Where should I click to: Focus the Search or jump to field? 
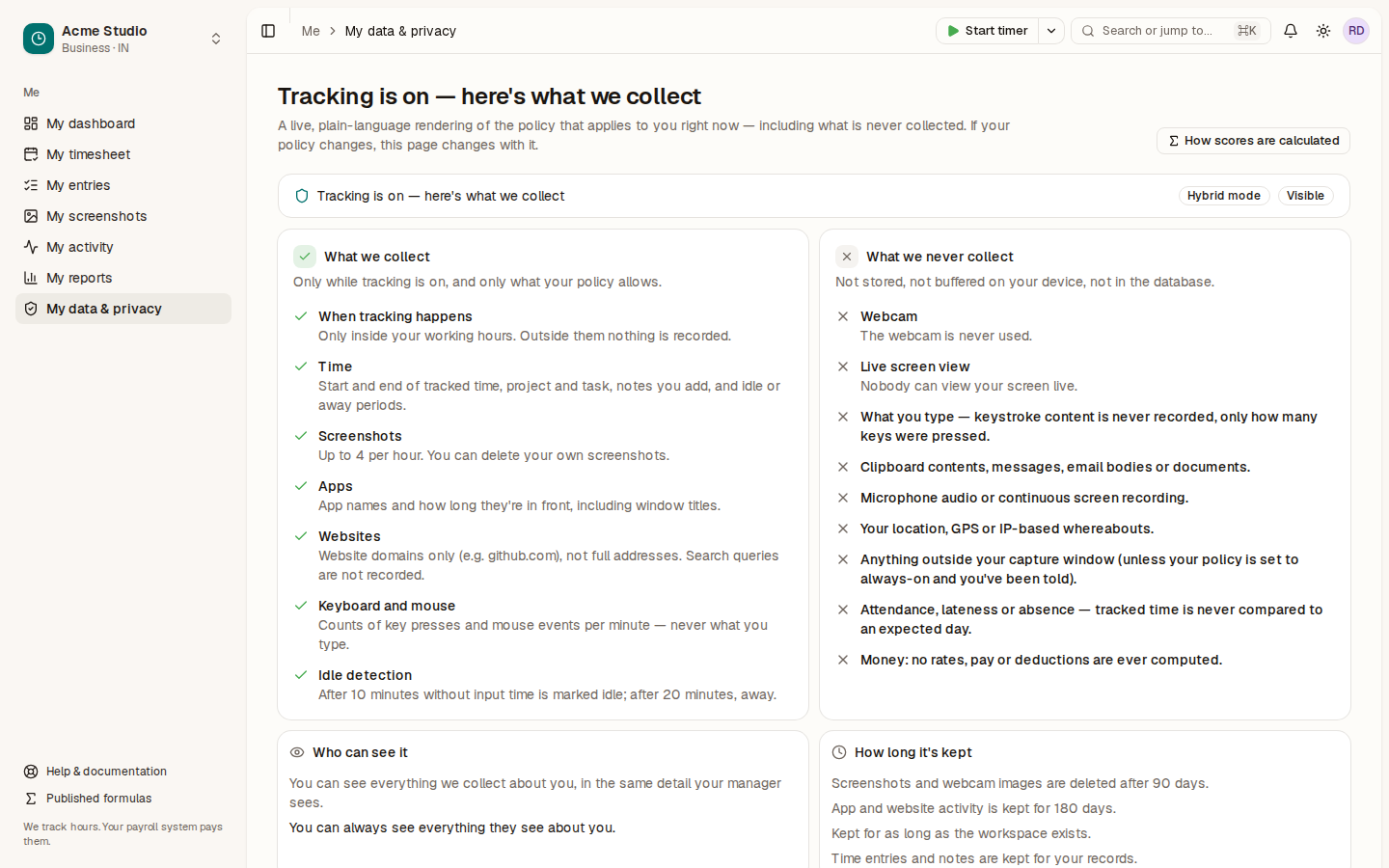coord(1171,31)
